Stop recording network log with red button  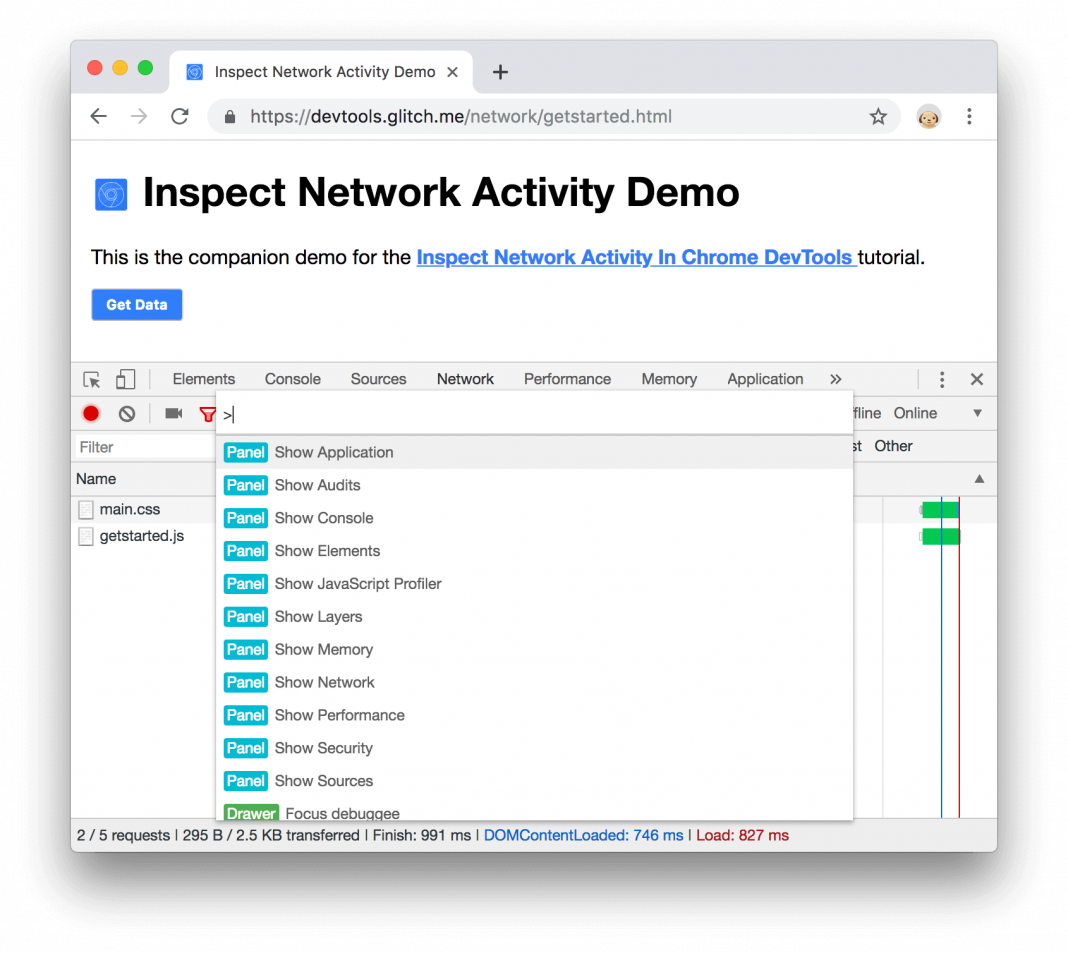tap(90, 413)
